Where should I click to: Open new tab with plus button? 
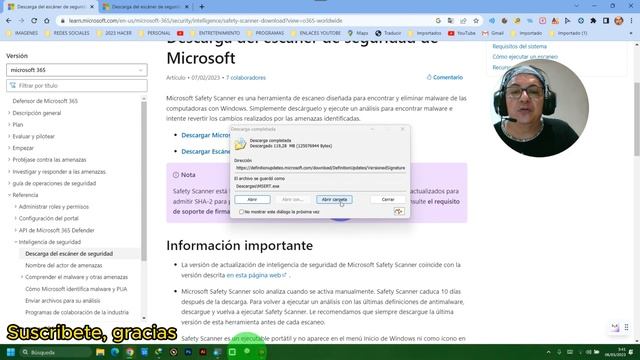coord(202,7)
